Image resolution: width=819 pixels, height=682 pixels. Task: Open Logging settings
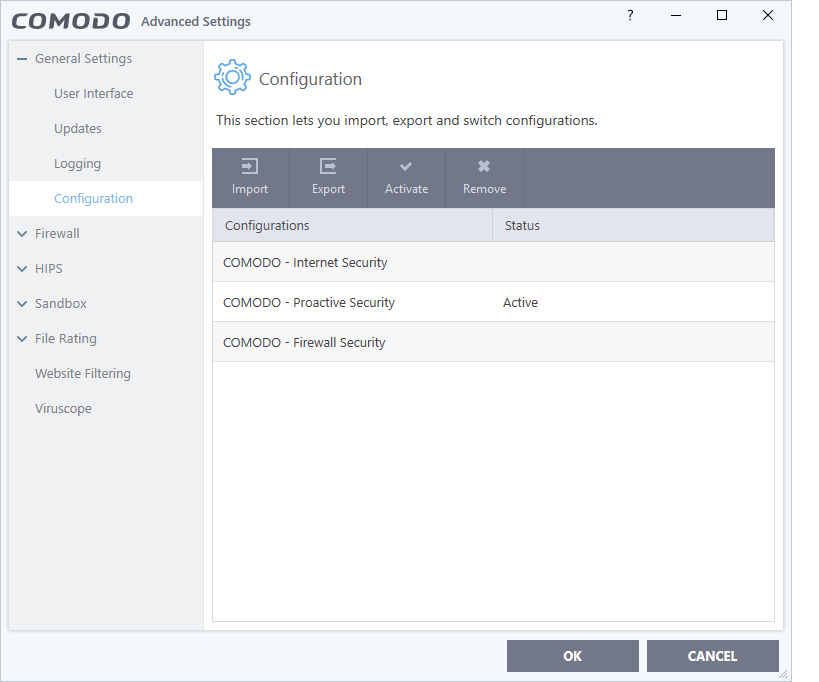click(x=77, y=163)
